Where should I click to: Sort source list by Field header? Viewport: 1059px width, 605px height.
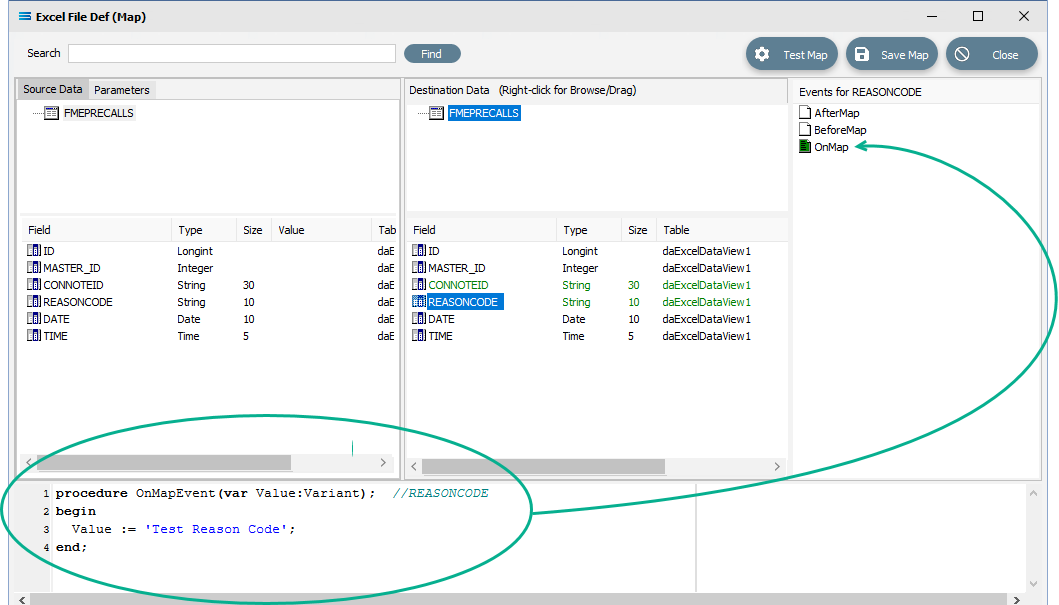(97, 230)
